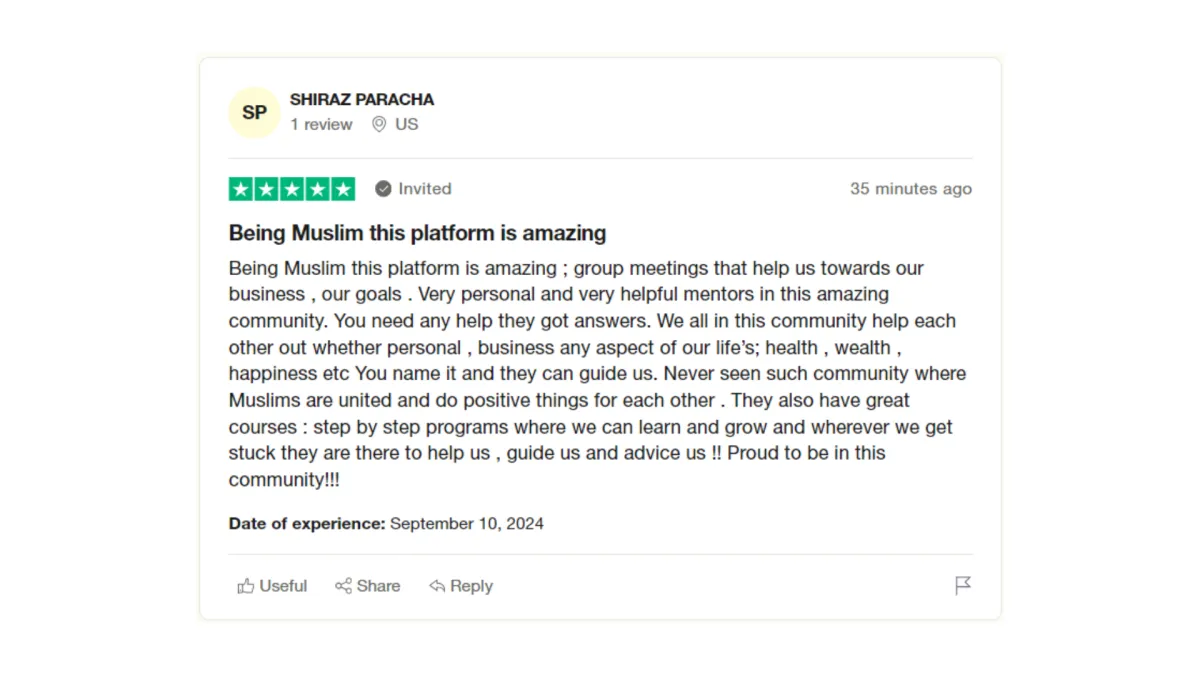Click the SP avatar circle

coord(254,112)
